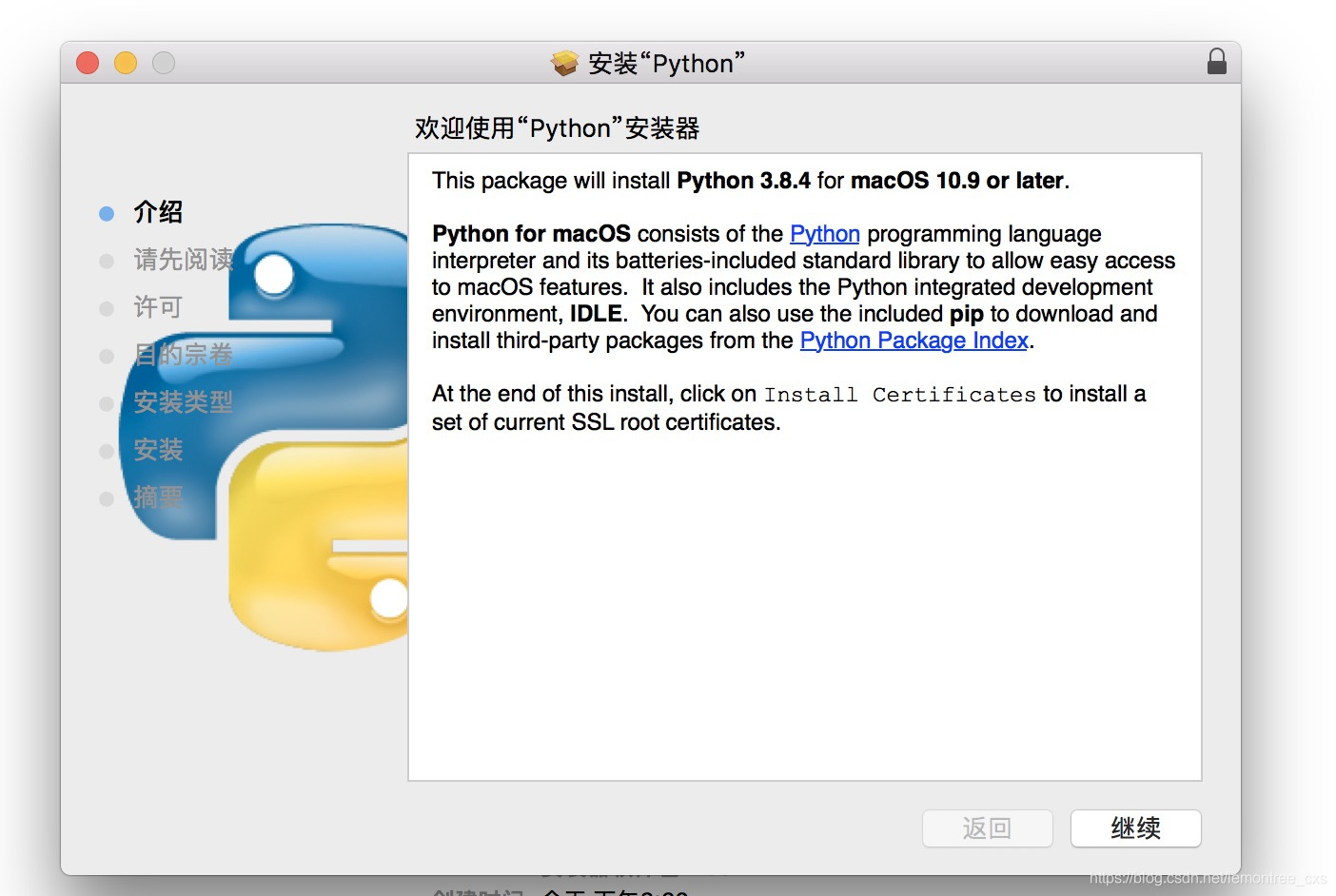Open the Python Package Index link
Viewport: 1336px width, 896px height.
click(913, 341)
